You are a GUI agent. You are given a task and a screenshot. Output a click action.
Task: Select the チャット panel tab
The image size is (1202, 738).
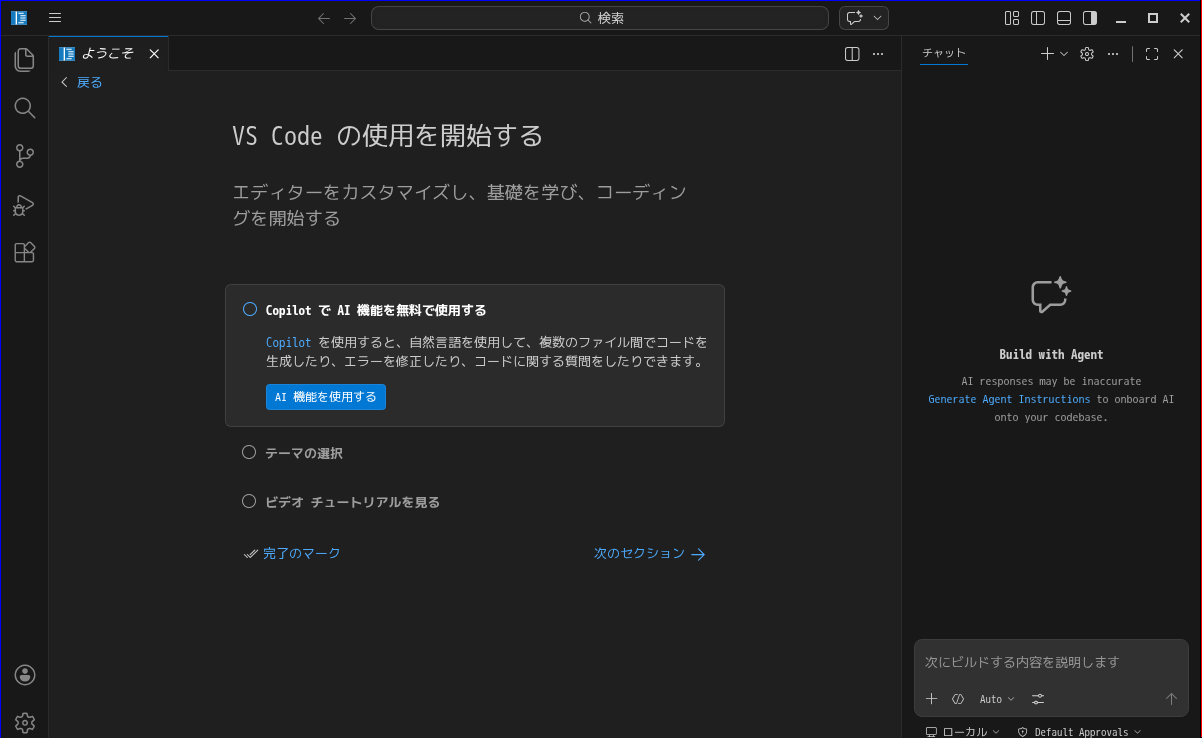944,53
